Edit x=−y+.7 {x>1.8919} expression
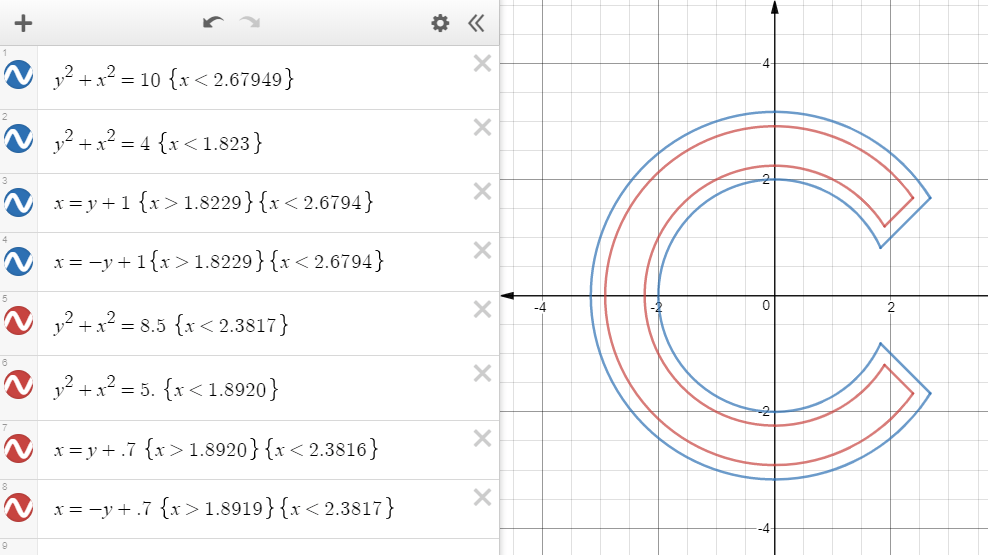The height and width of the screenshot is (555, 988). pyautogui.click(x=224, y=508)
